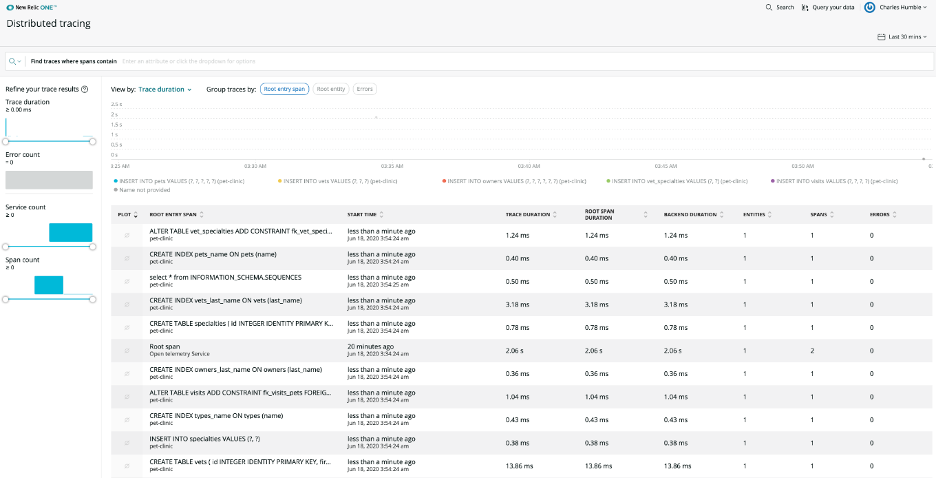Toggle Name not provided legend entry
The height and width of the screenshot is (478, 936).
point(141,190)
